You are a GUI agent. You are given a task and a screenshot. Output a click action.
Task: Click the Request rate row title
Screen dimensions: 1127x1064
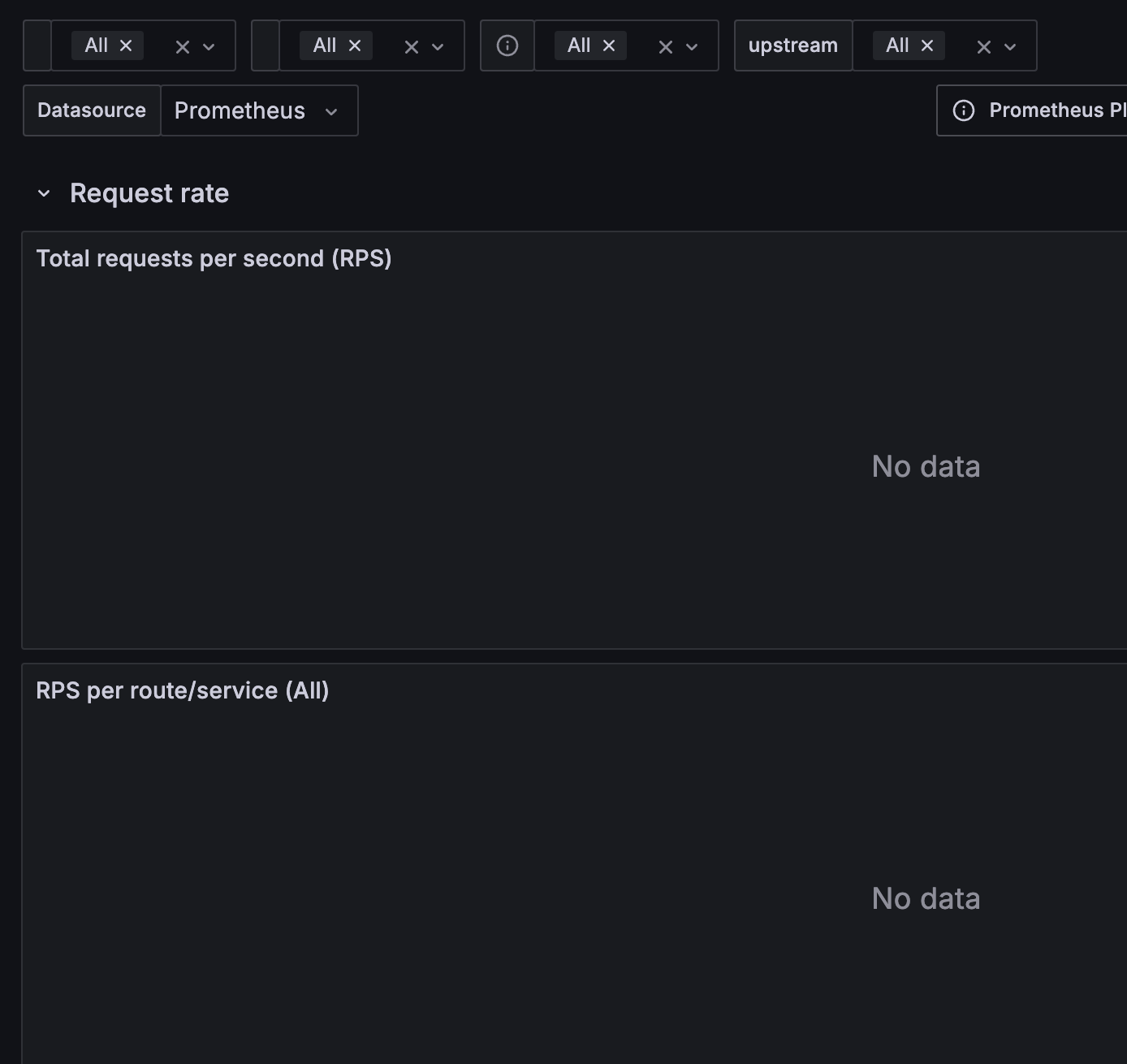coord(149,193)
